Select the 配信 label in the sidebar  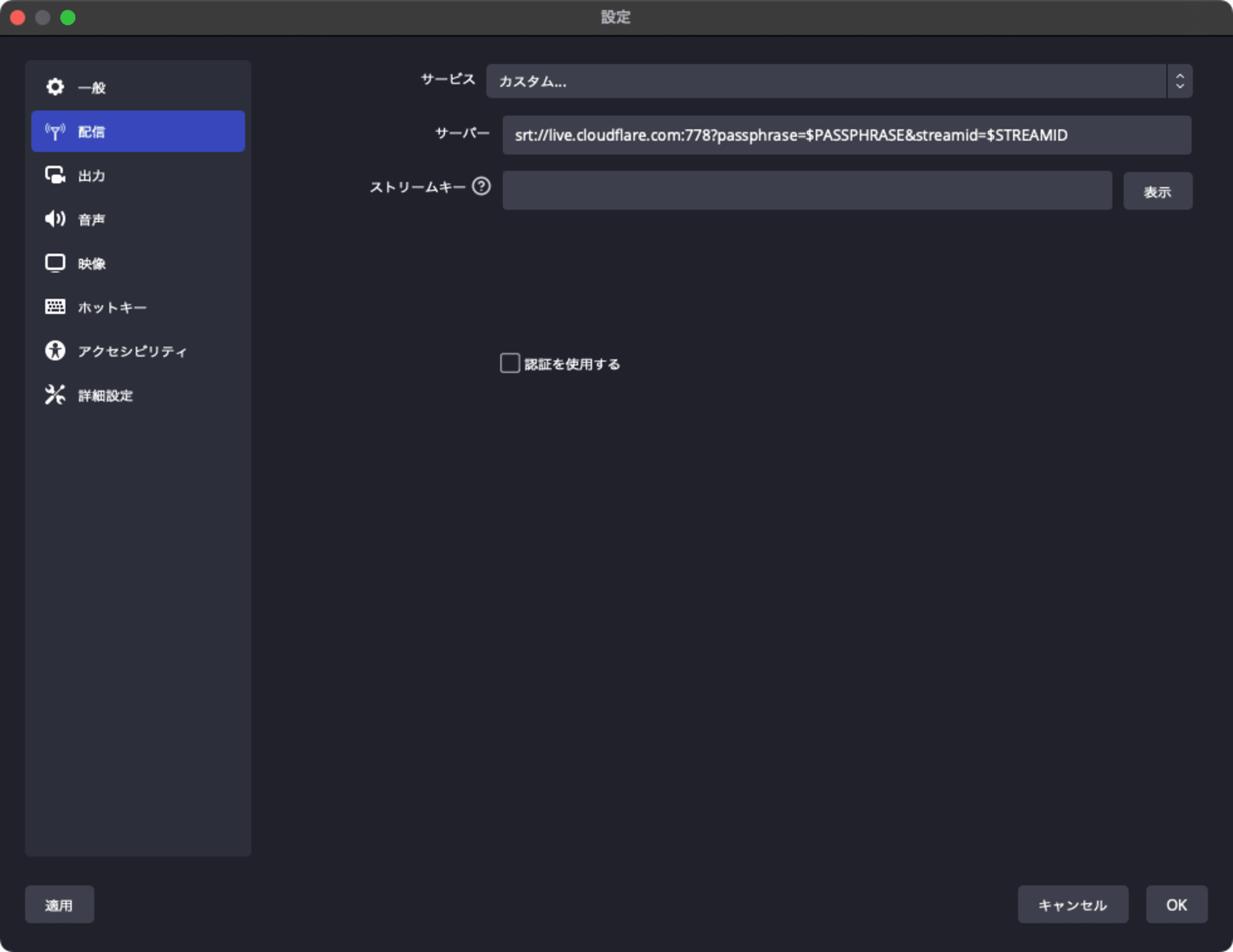tap(92, 132)
